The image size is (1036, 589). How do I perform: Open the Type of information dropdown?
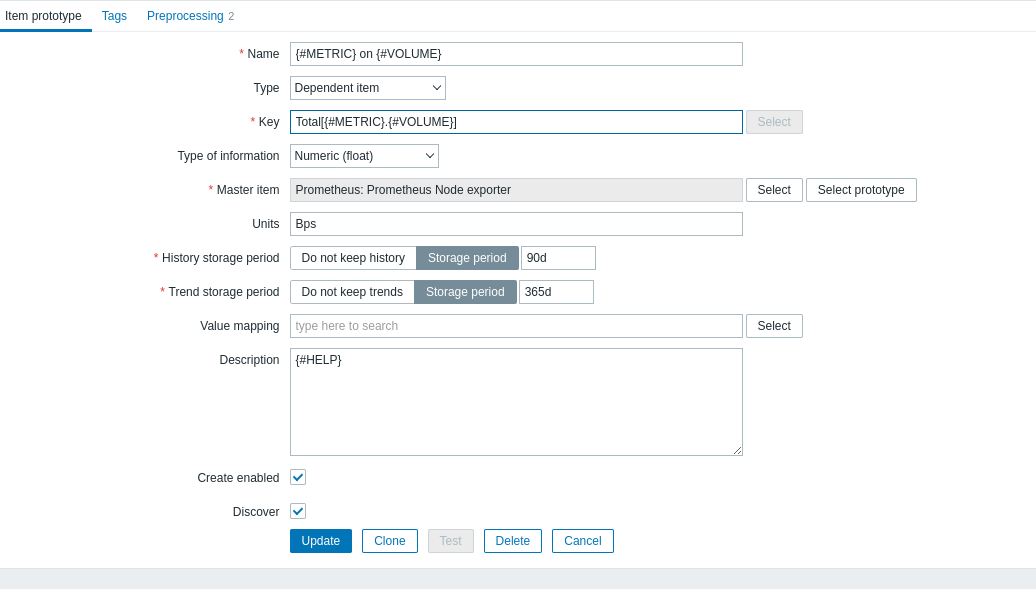pos(364,156)
